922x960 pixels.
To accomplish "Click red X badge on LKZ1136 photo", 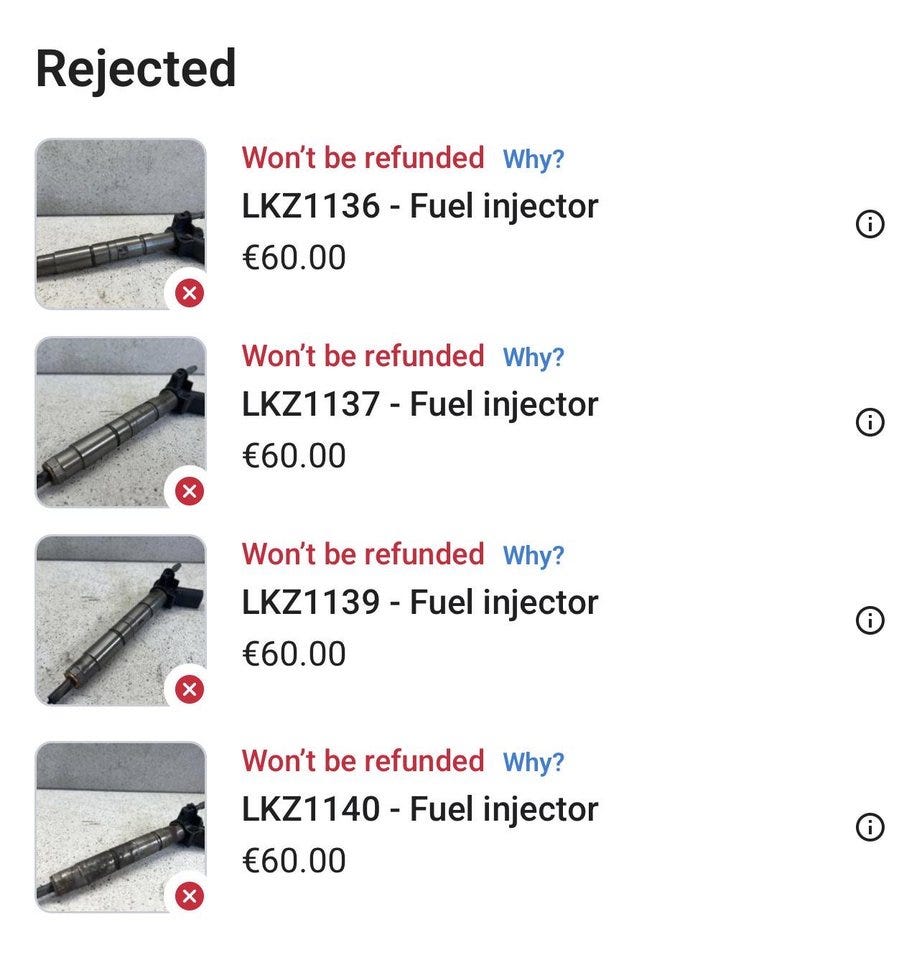I will [189, 293].
